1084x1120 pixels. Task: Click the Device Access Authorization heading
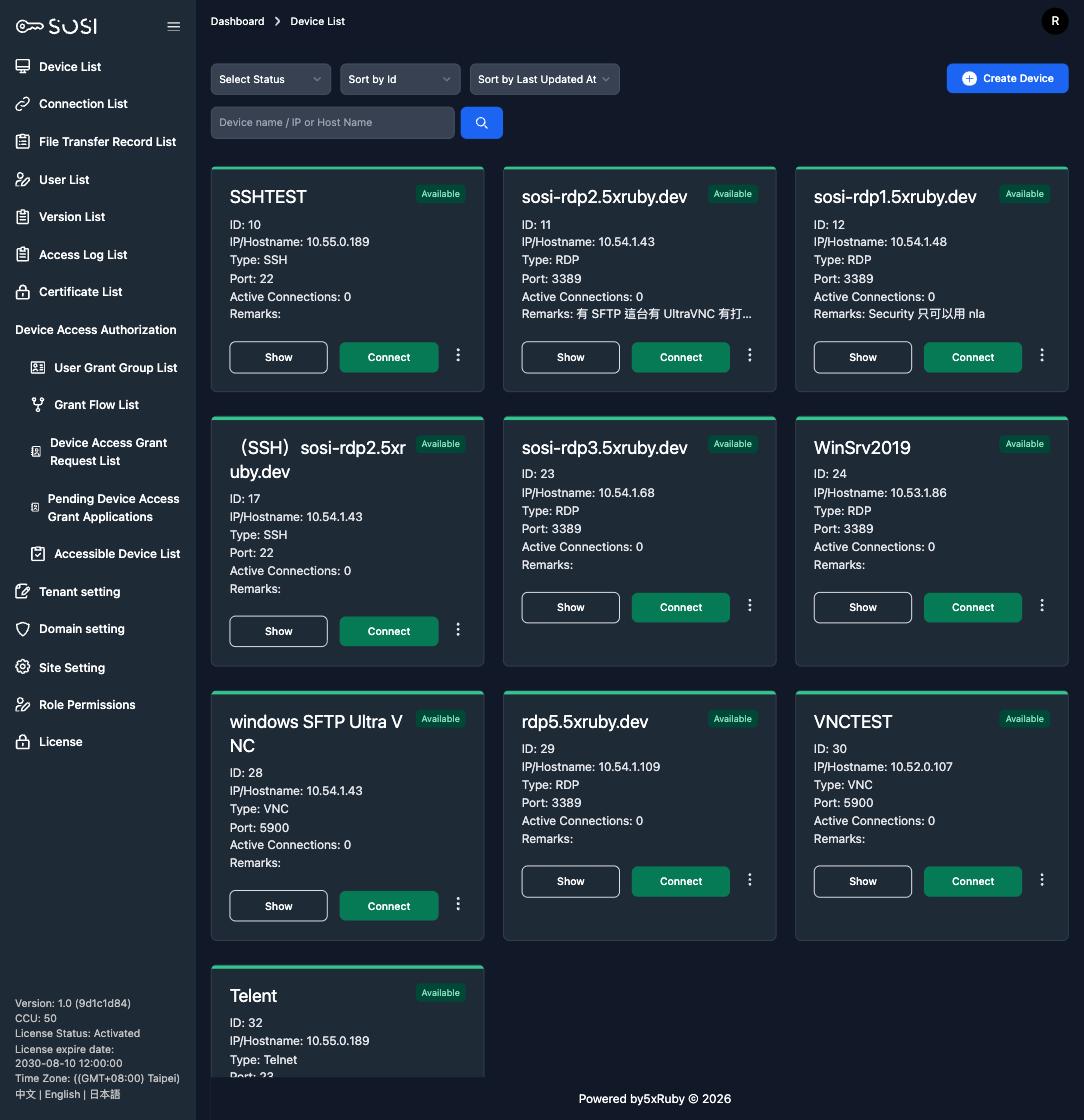click(x=96, y=329)
